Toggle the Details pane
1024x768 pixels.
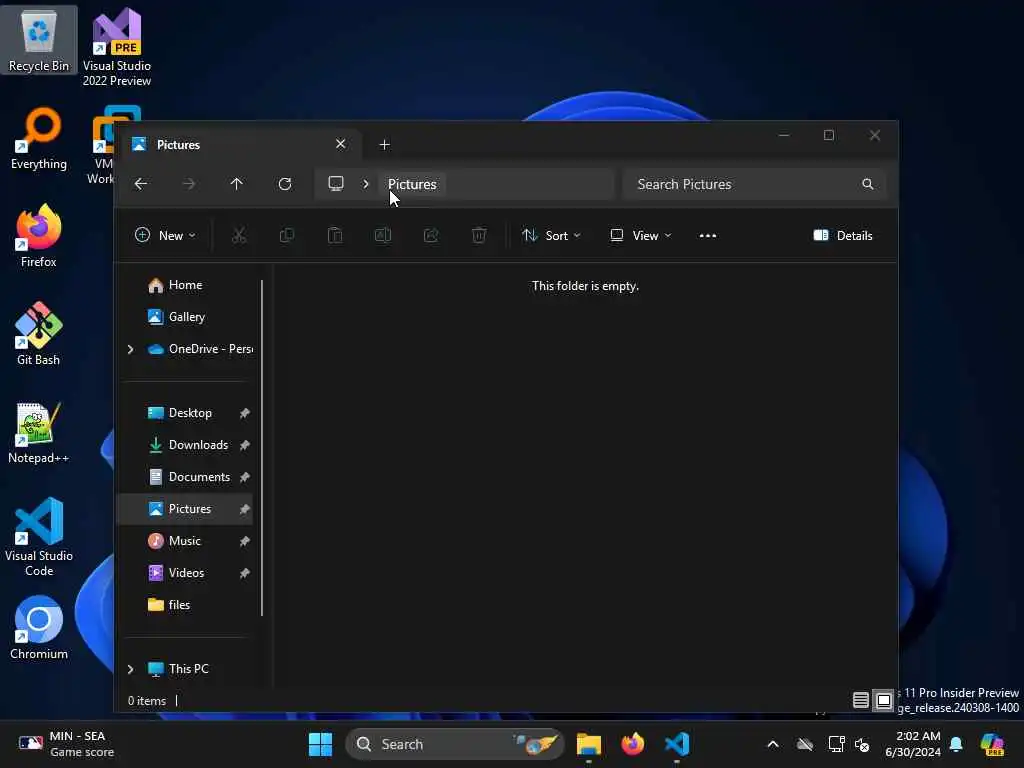click(843, 236)
